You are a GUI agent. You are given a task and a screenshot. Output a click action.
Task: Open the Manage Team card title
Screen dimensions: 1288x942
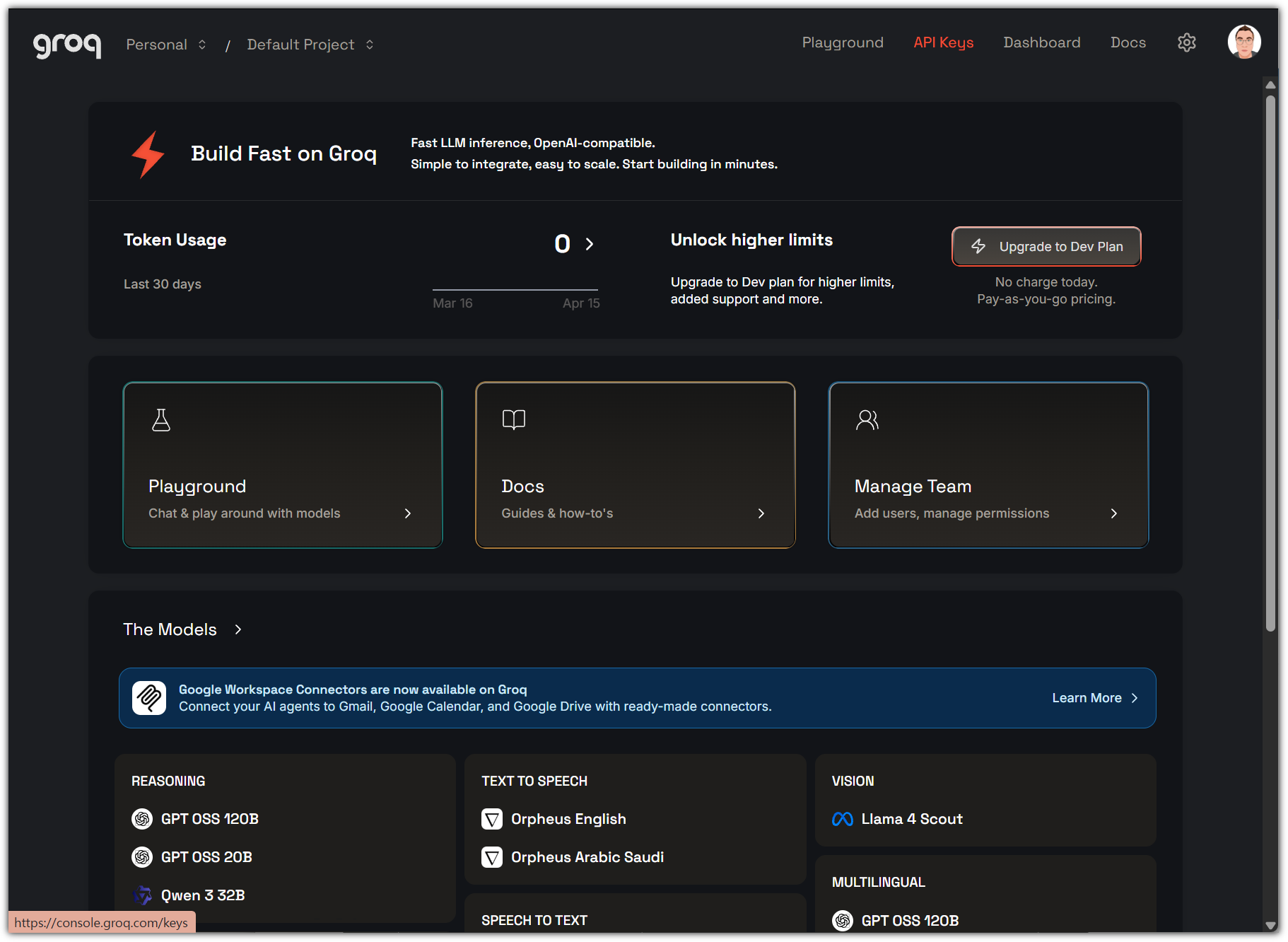pos(913,487)
